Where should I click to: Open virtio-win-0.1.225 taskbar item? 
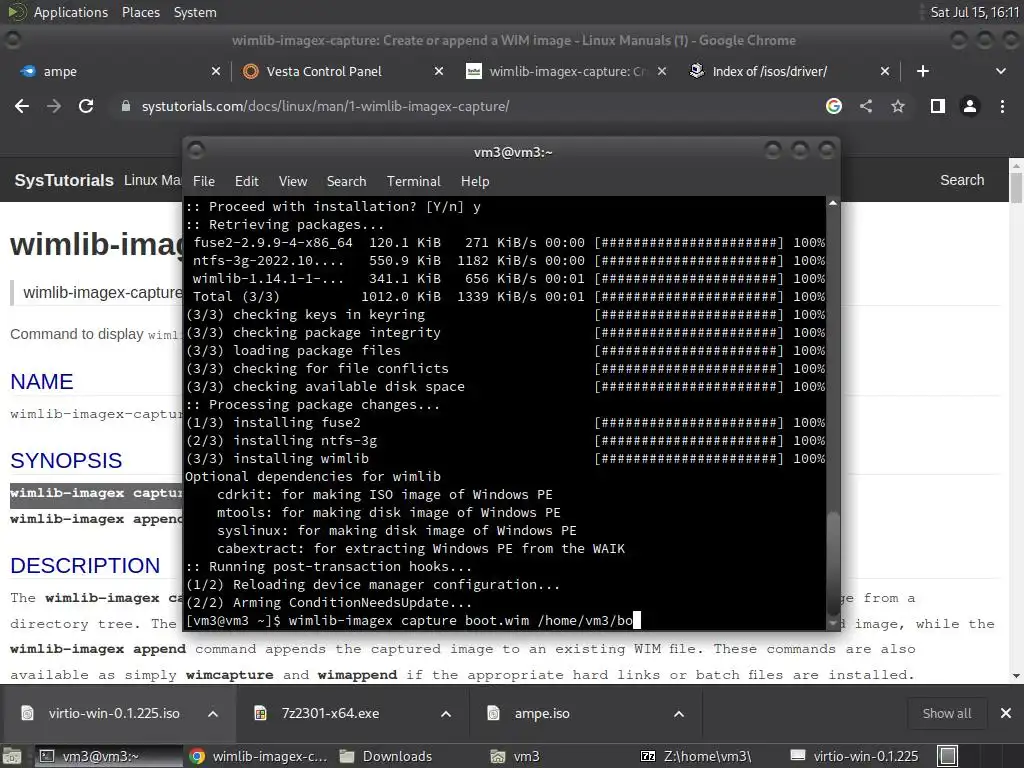pos(854,756)
